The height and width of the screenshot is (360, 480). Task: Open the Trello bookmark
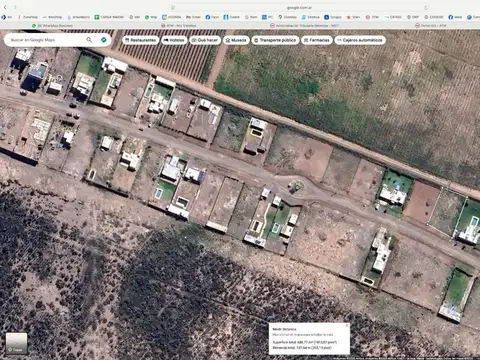(232, 17)
